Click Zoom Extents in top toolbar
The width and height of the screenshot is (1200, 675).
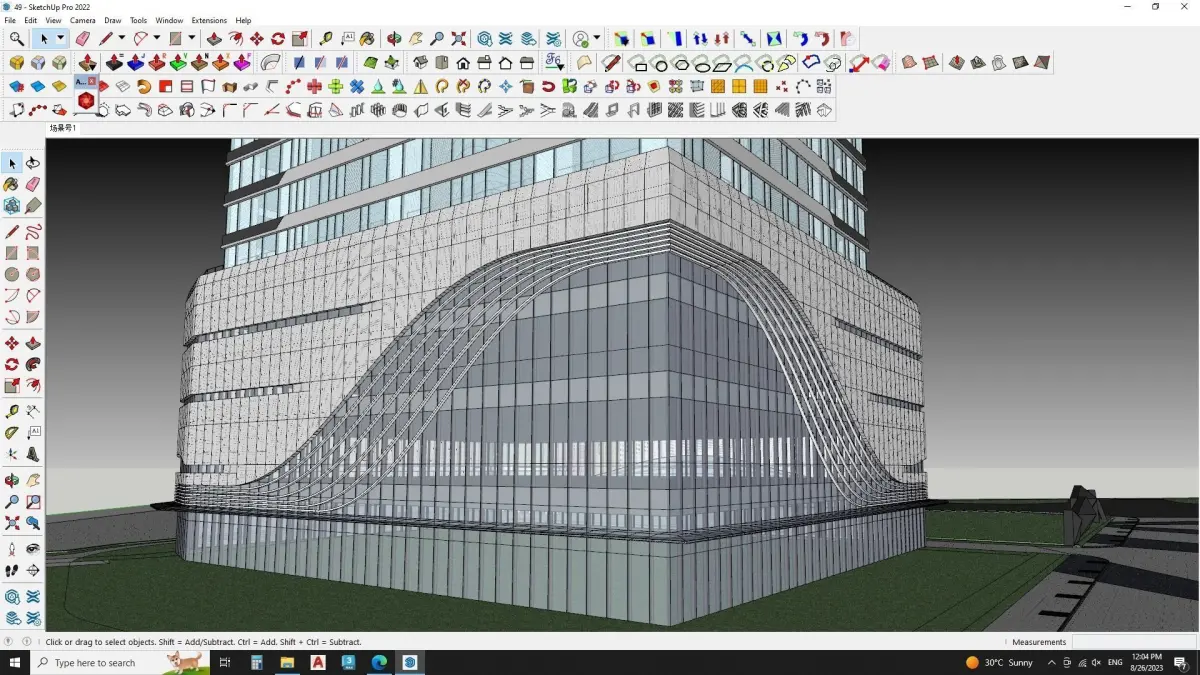(459, 39)
